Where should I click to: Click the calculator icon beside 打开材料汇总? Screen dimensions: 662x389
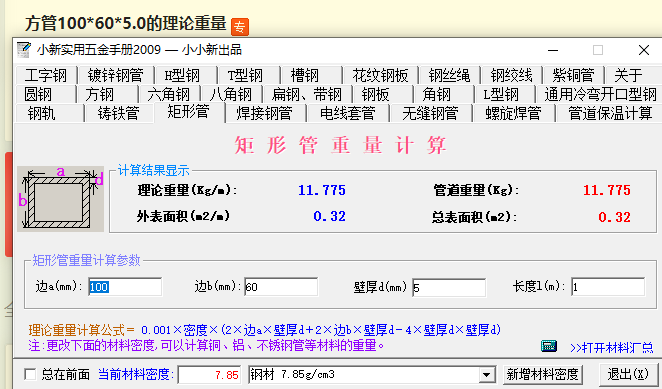[549, 346]
